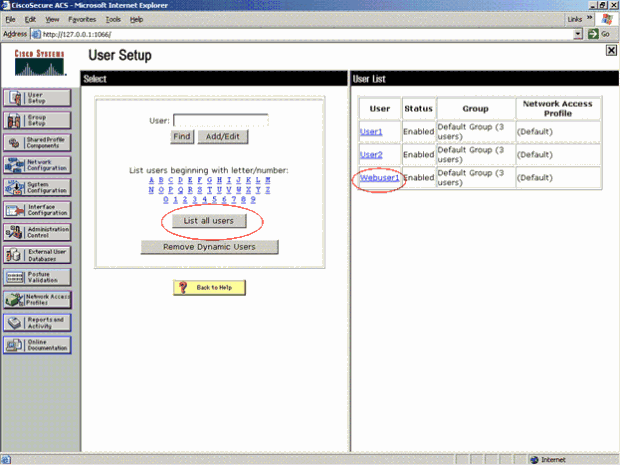Close the User Setup pane X

[611, 51]
